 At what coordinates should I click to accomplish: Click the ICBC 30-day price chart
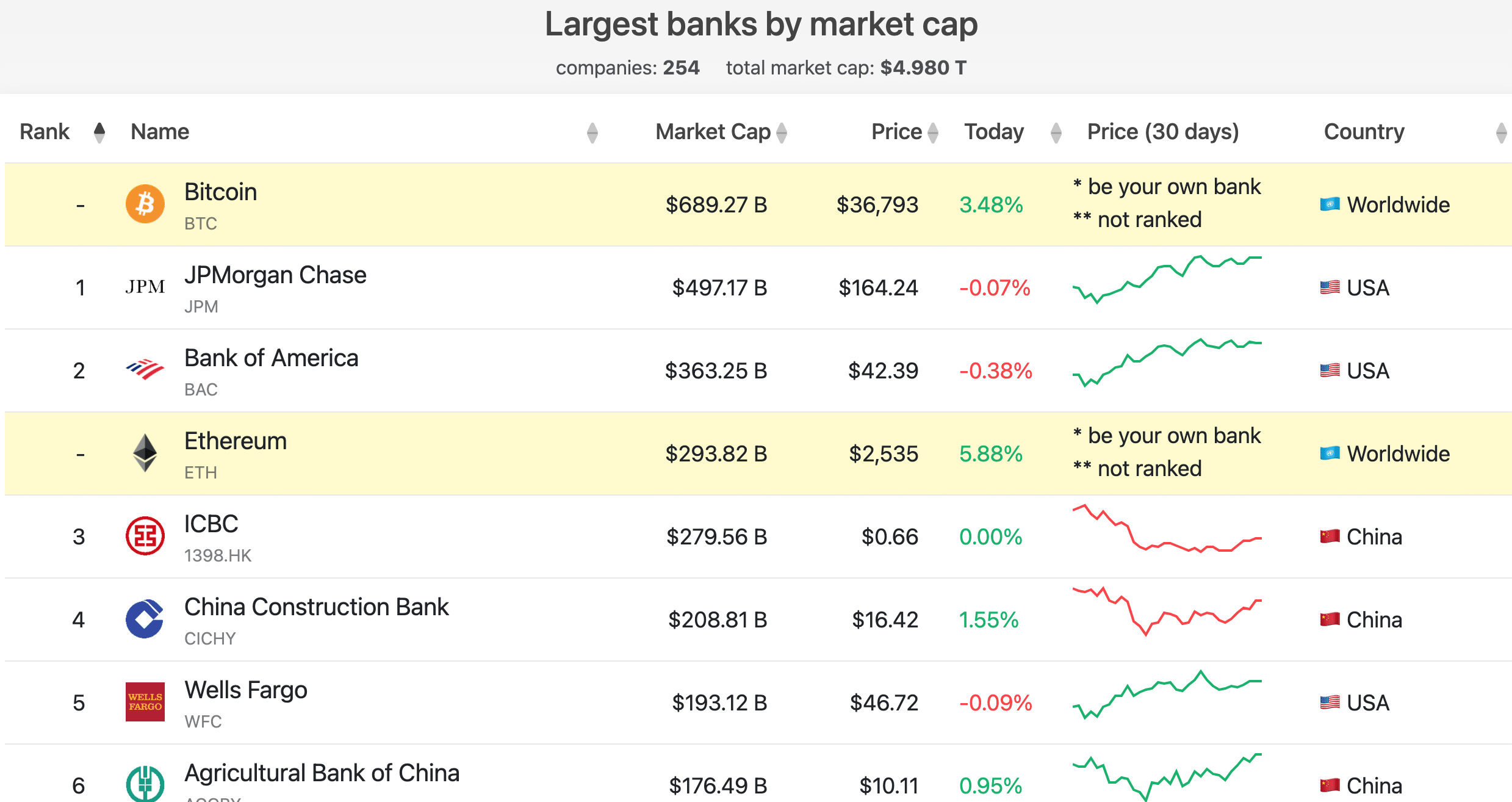pyautogui.click(x=1167, y=530)
